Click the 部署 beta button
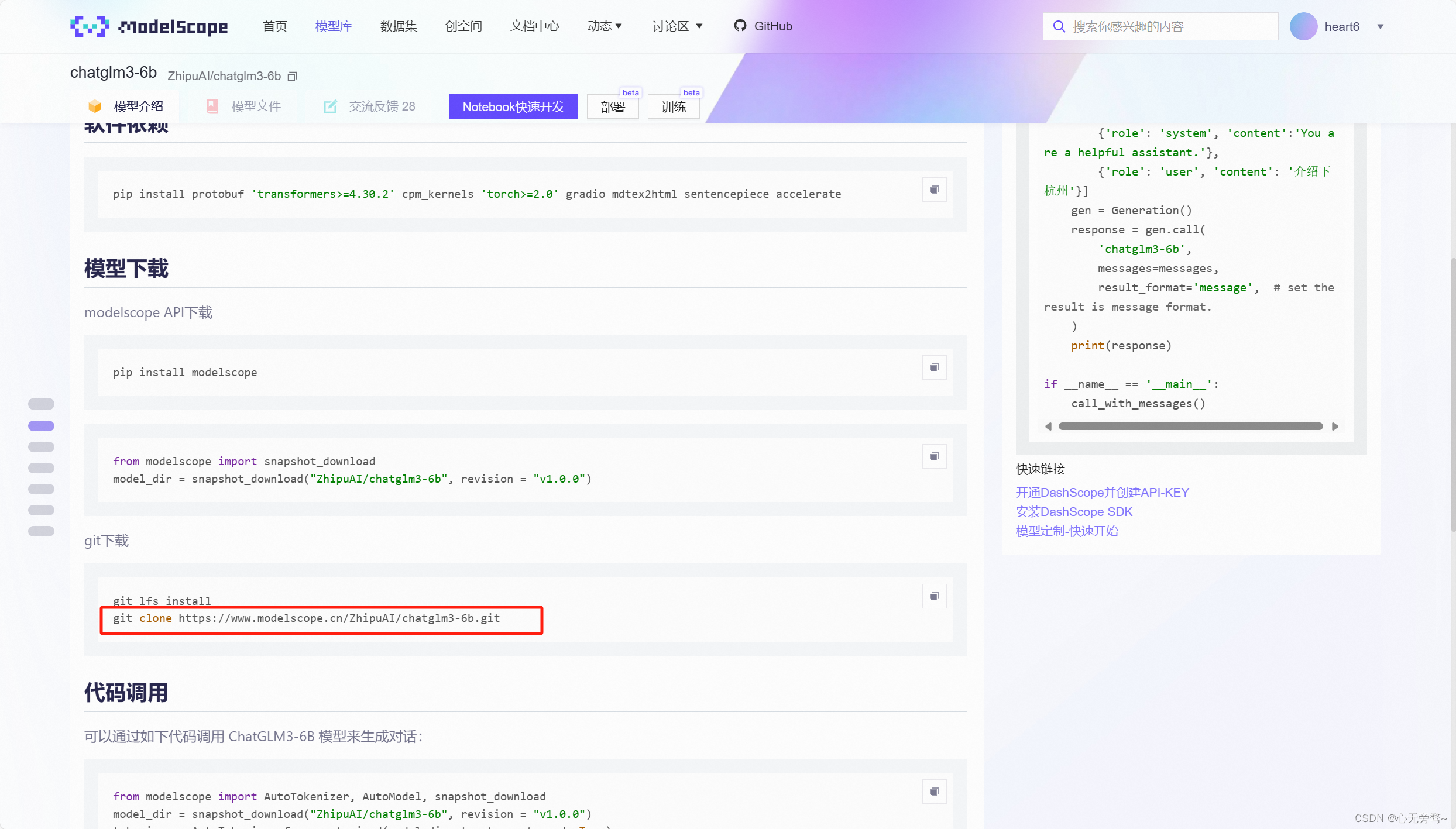This screenshot has height=829, width=1456. tap(613, 106)
